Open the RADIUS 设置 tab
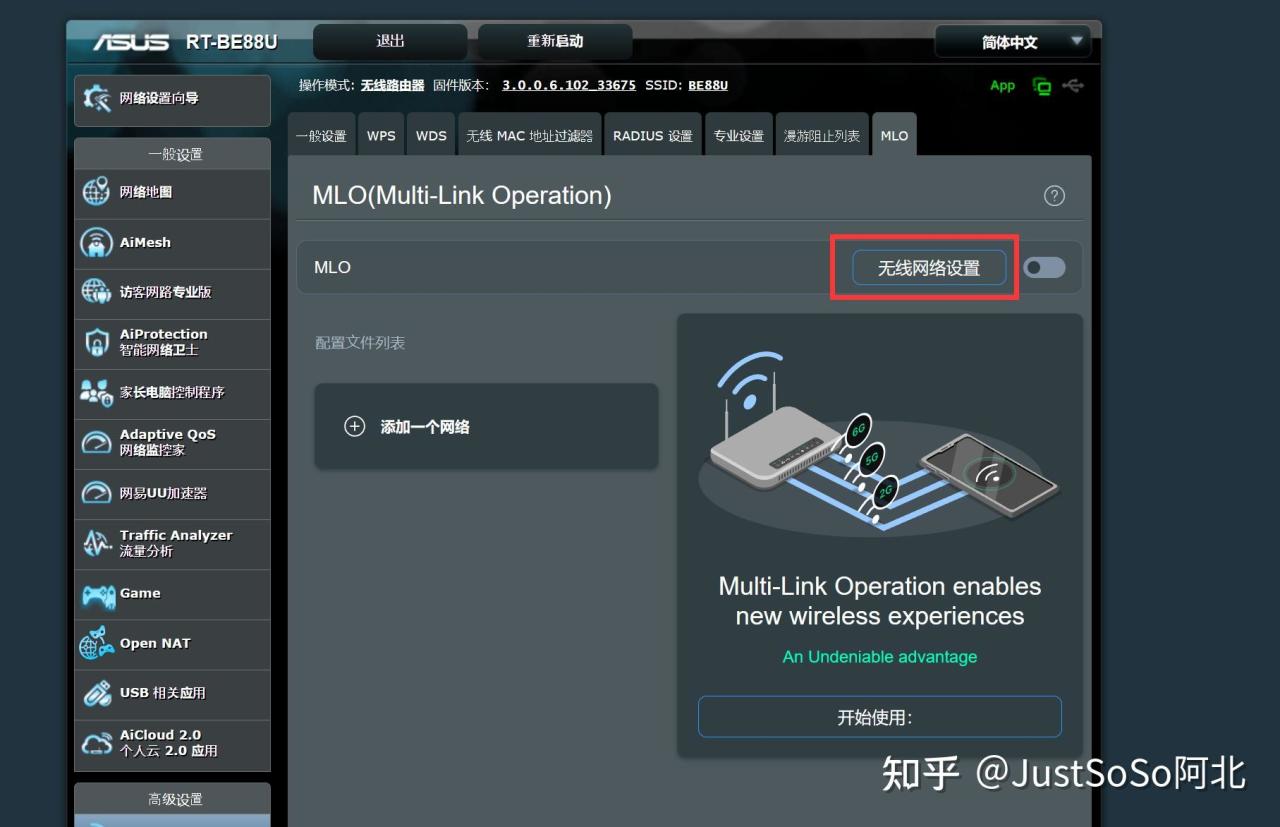This screenshot has width=1280, height=827. click(x=653, y=136)
